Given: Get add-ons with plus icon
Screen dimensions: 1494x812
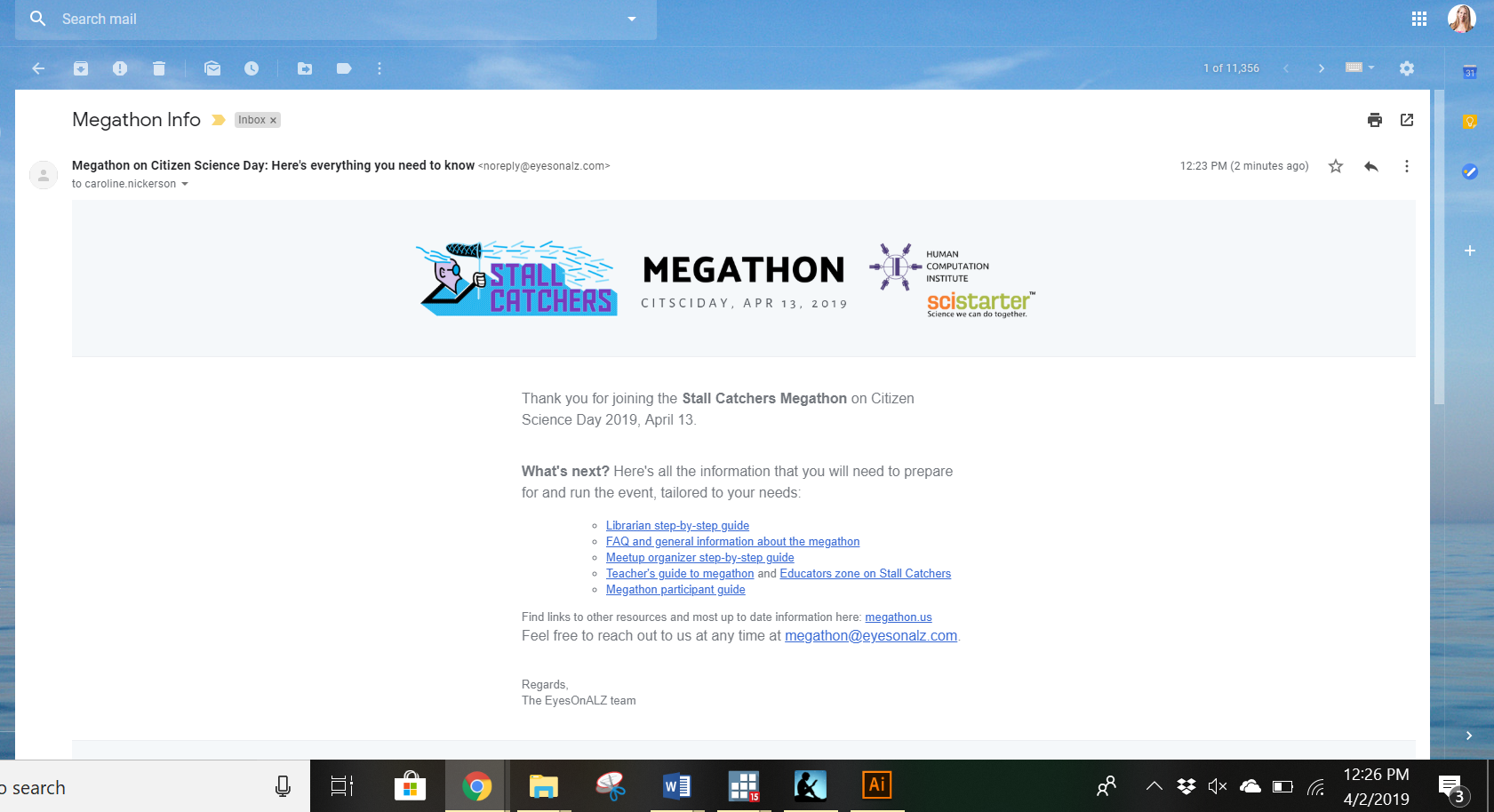Looking at the screenshot, I should [1470, 251].
